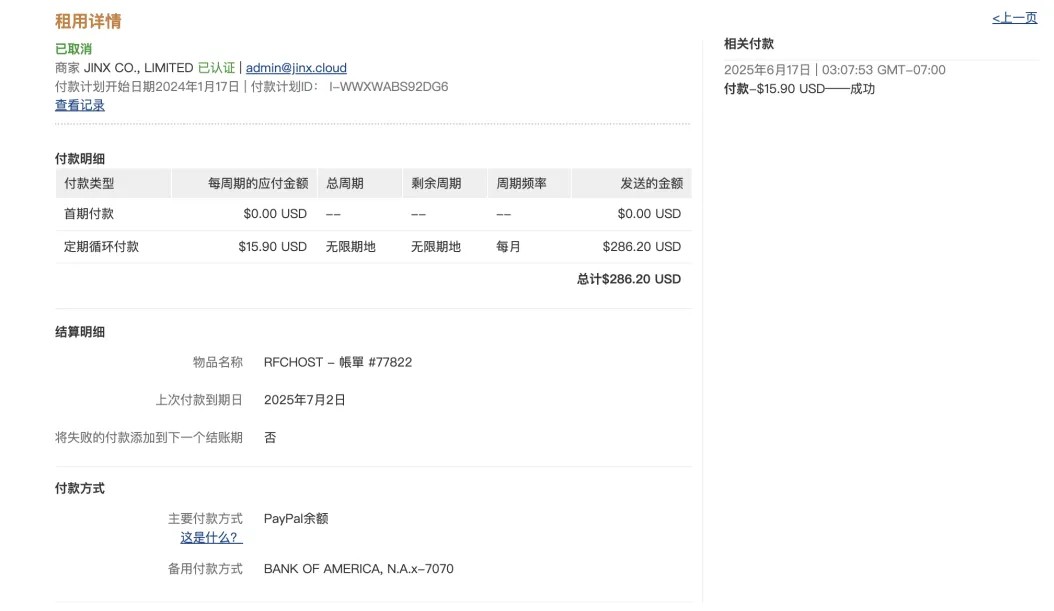Click the 付款方式 section heading
This screenshot has height=611, width=1054.
point(81,488)
